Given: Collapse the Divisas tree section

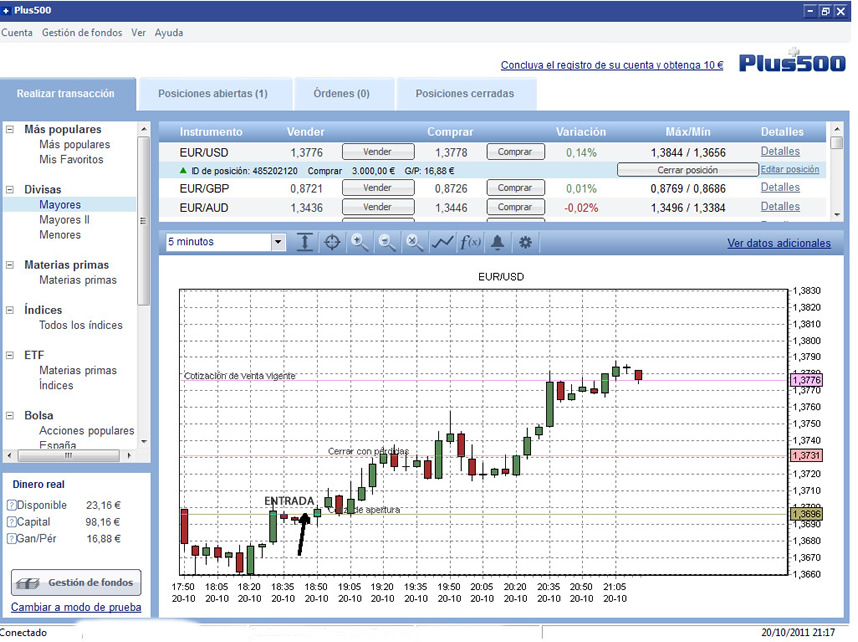Looking at the screenshot, I should coord(11,189).
